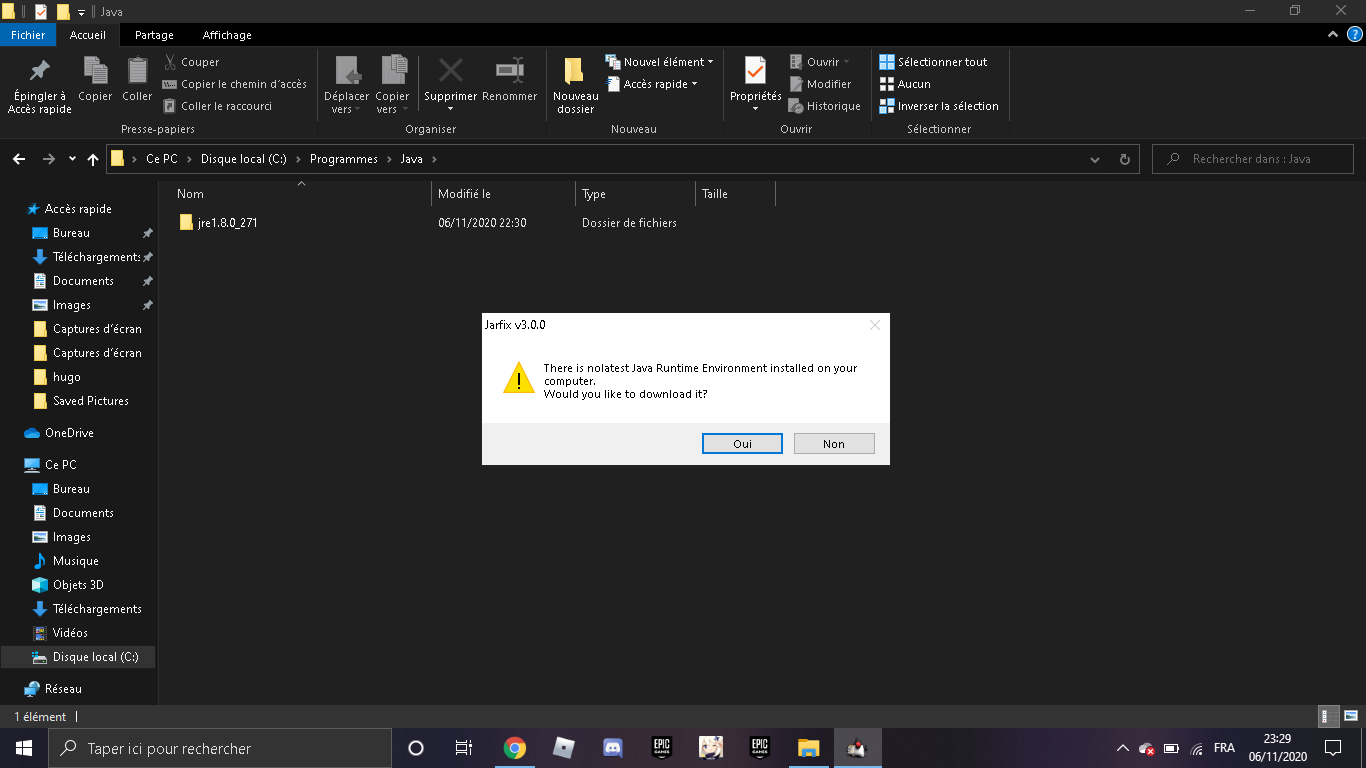The image size is (1366, 768).
Task: Open Déplacer vers dropdown
Action: pyautogui.click(x=346, y=86)
